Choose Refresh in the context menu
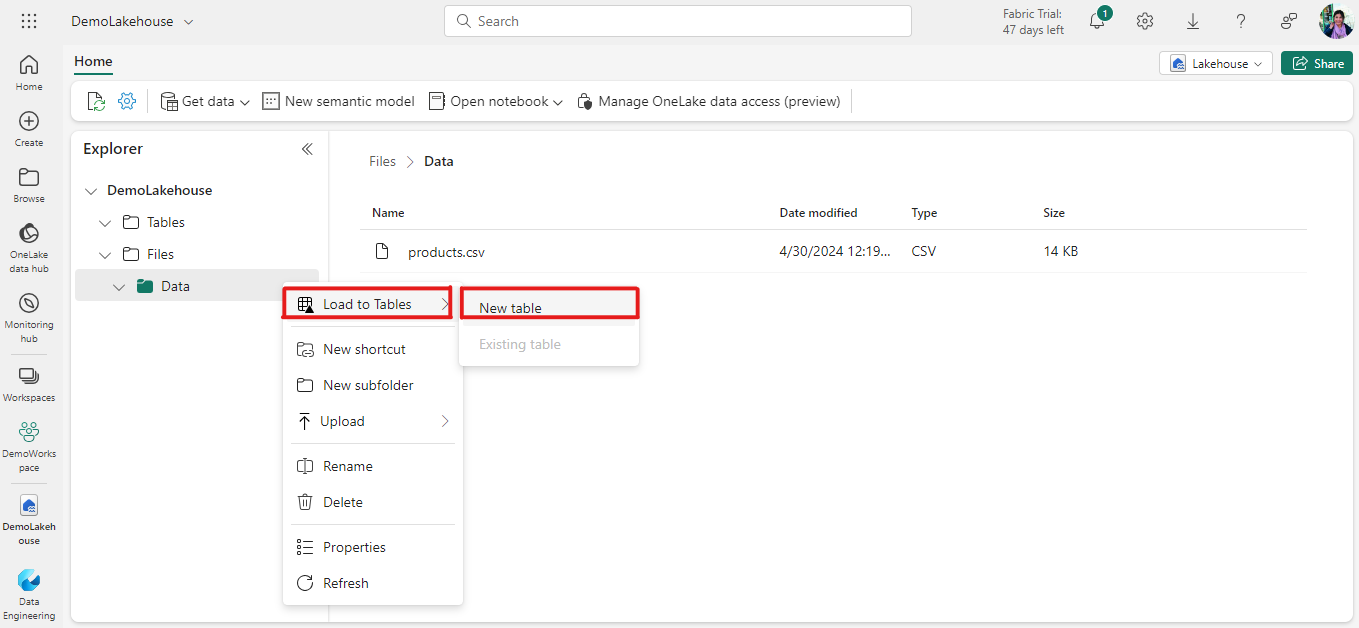1359x628 pixels. [372, 583]
